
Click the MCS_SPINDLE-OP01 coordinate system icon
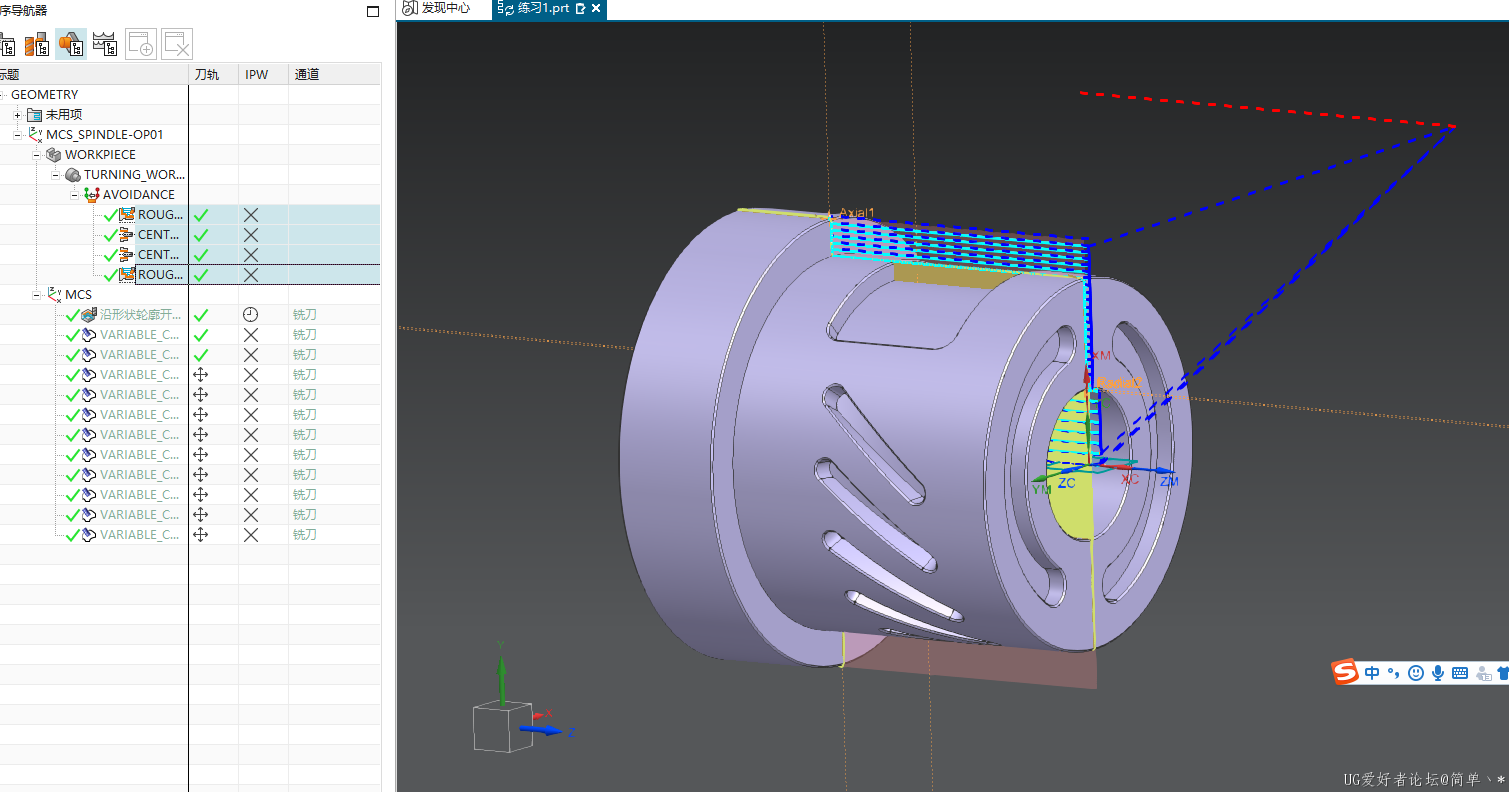[x=35, y=135]
